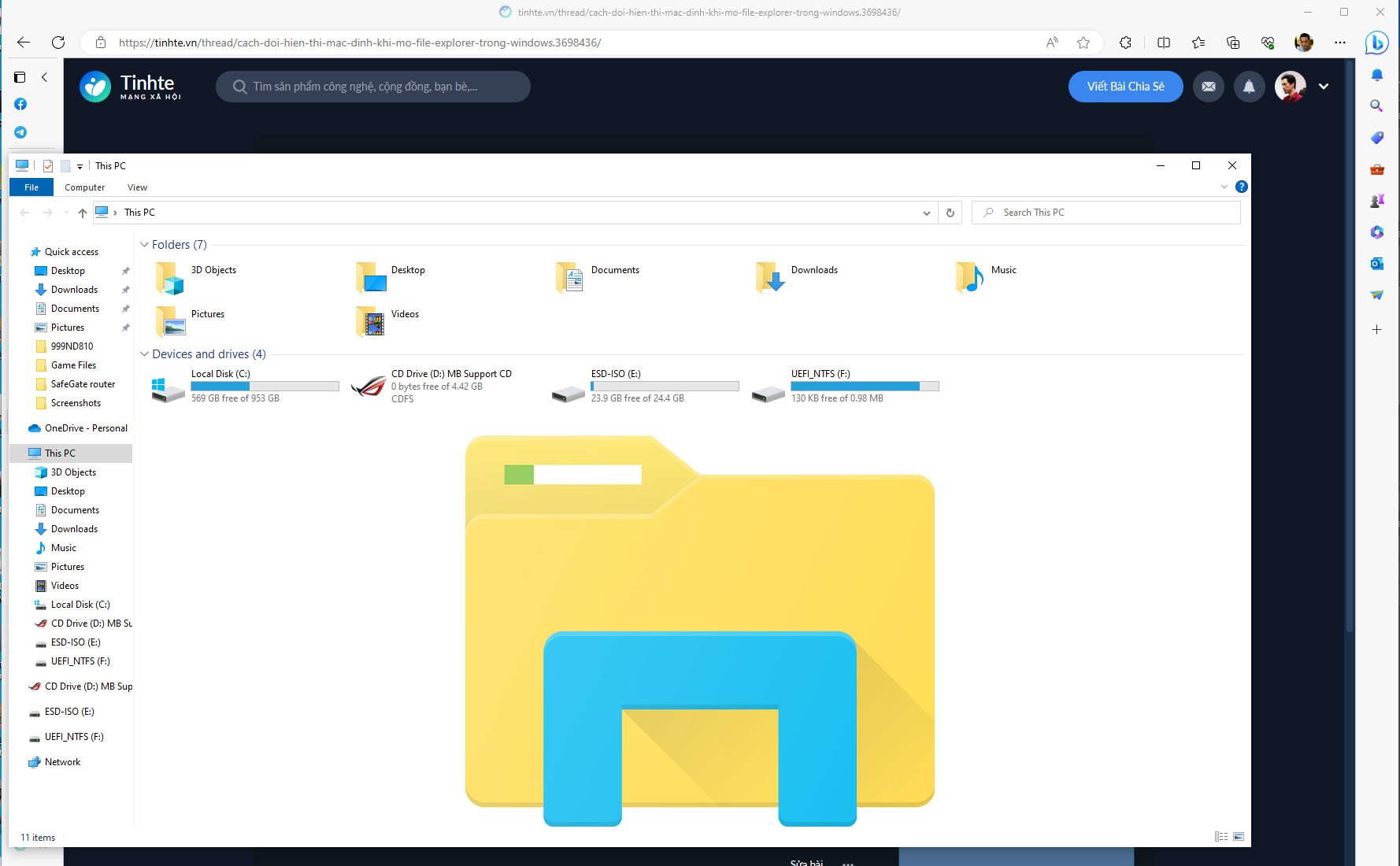
Task: Select Network in the navigation pane
Action: 62,761
